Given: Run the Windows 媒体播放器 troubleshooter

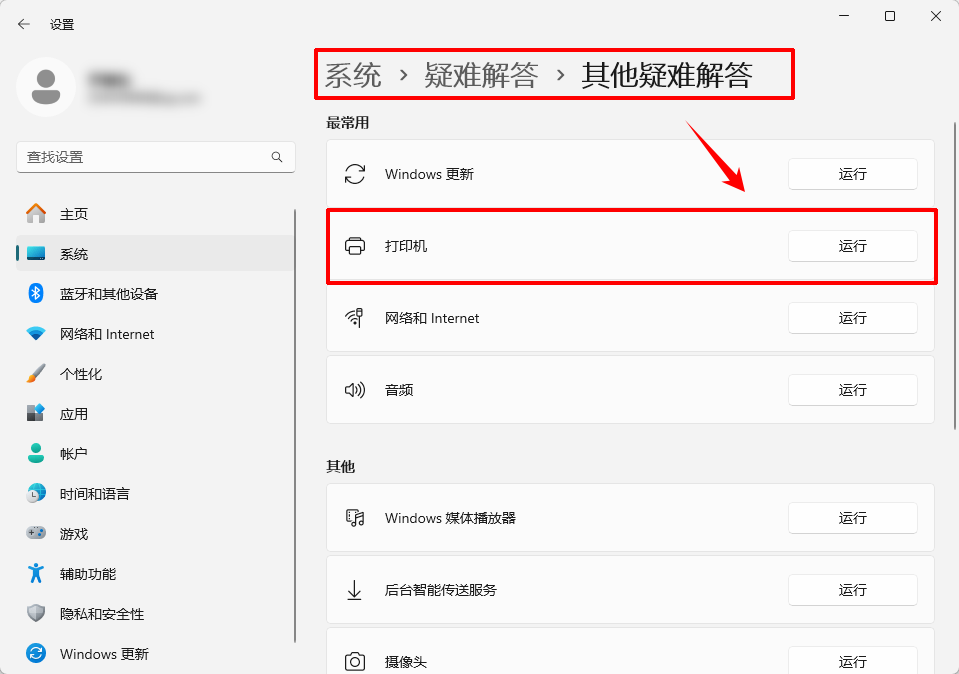Looking at the screenshot, I should tap(853, 518).
